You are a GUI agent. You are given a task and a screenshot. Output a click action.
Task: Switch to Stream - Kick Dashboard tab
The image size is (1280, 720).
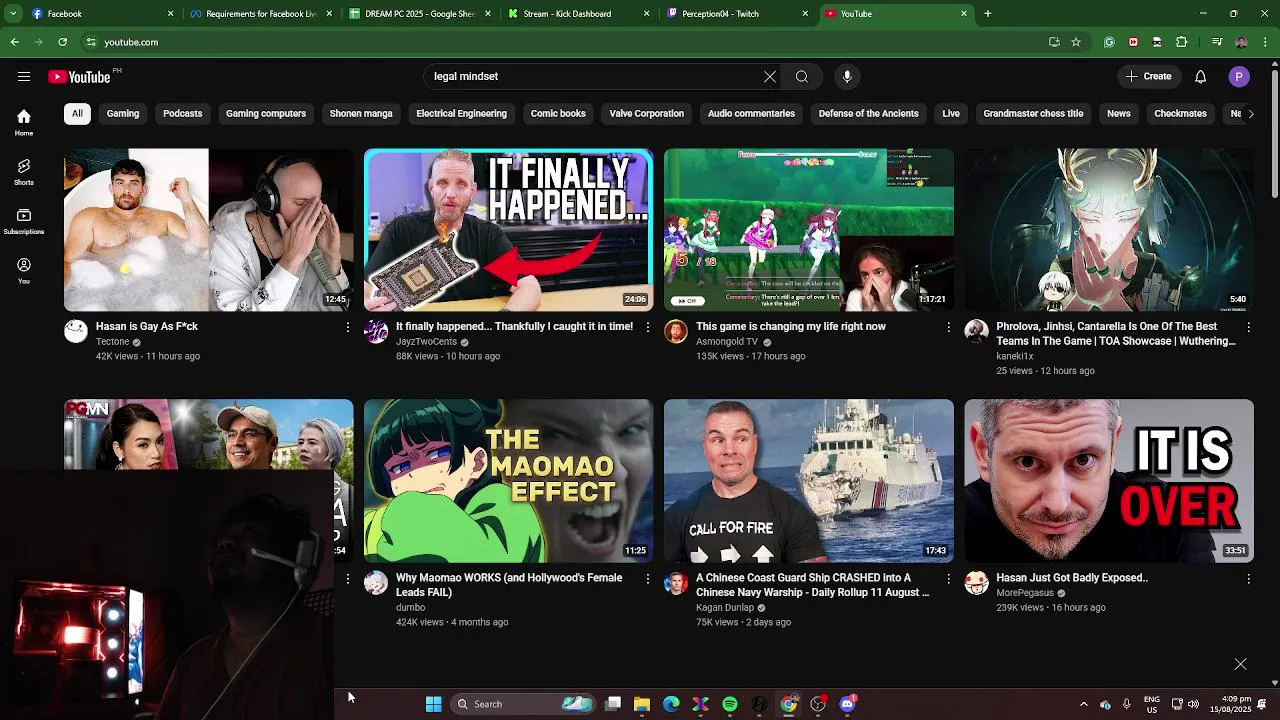tap(578, 14)
